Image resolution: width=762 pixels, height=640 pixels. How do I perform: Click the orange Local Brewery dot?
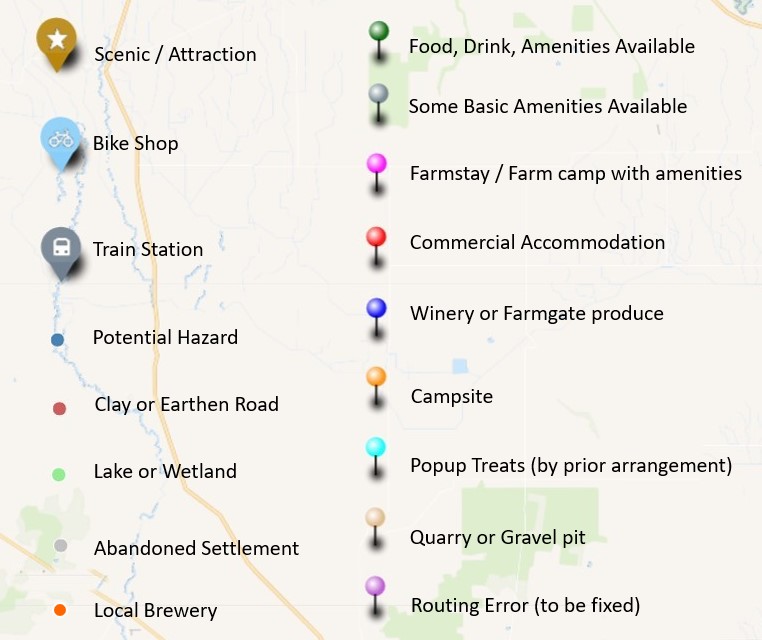tap(60, 610)
